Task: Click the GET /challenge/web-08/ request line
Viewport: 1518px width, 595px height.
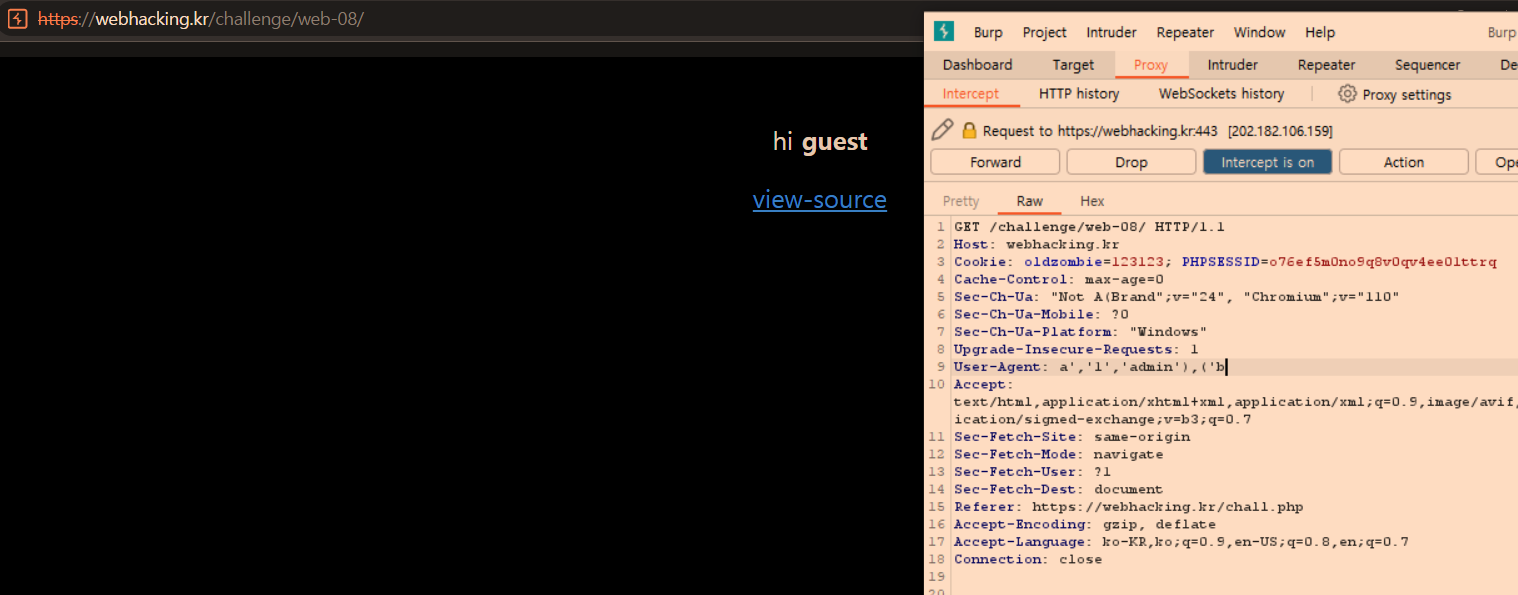Action: click(1089, 227)
